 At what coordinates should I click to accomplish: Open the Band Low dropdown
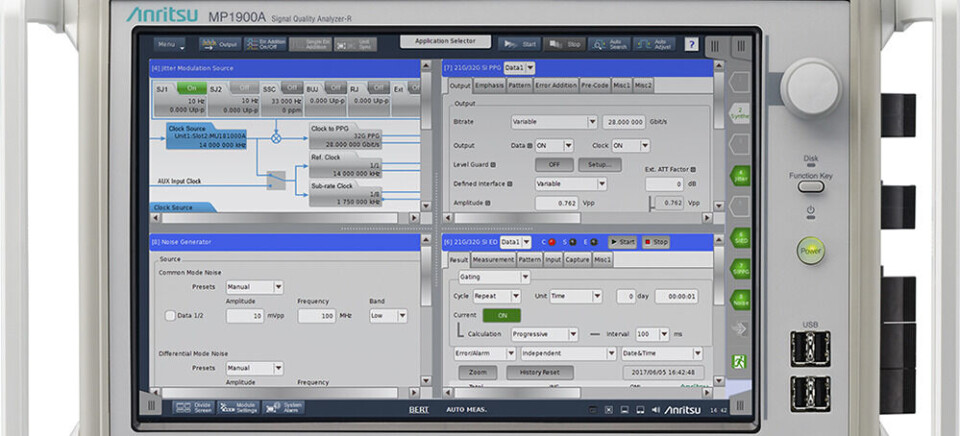coord(388,316)
